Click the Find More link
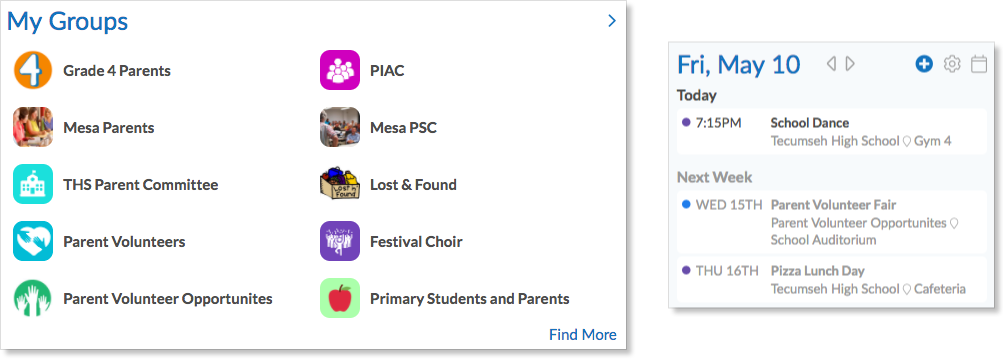 pos(583,334)
